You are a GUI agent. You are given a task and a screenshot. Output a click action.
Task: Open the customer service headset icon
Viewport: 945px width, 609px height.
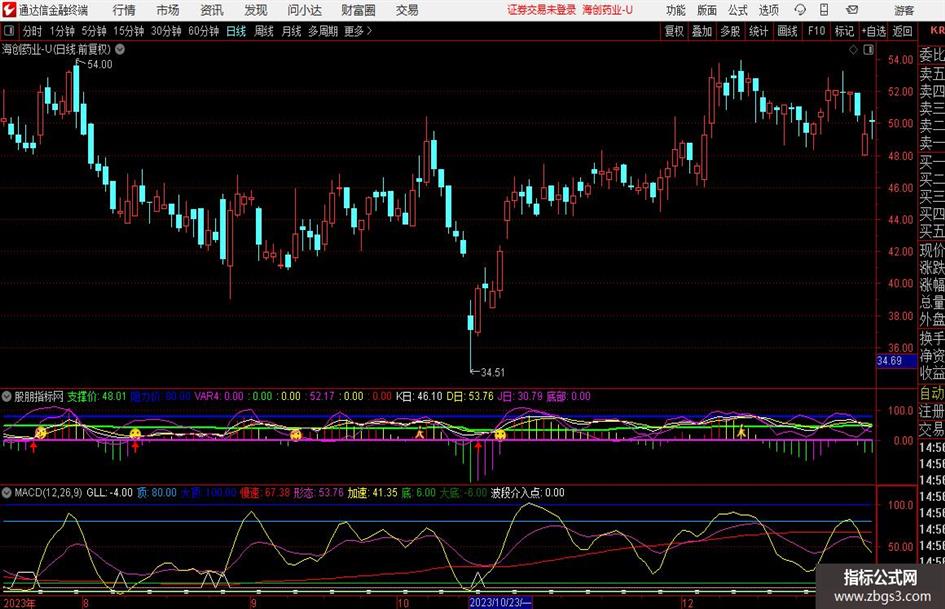800,10
